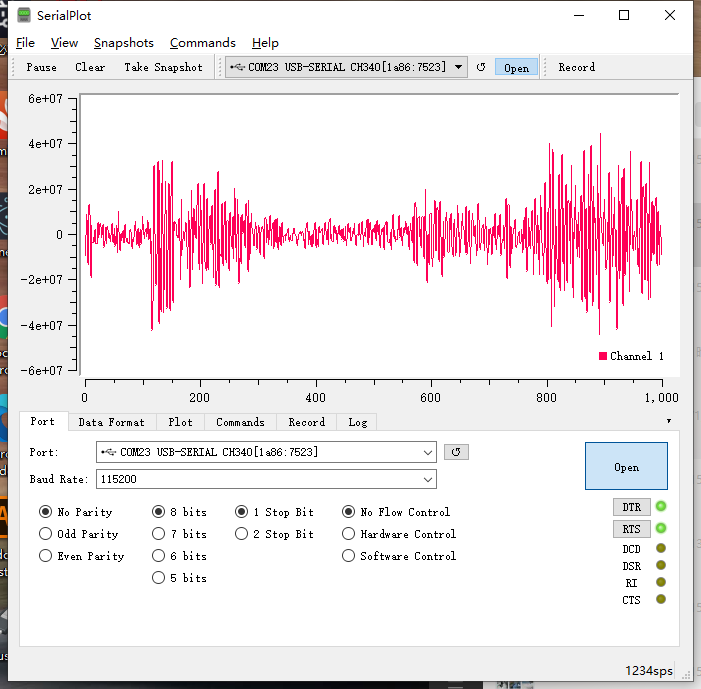Choose the 7 bits radio option

pos(159,534)
